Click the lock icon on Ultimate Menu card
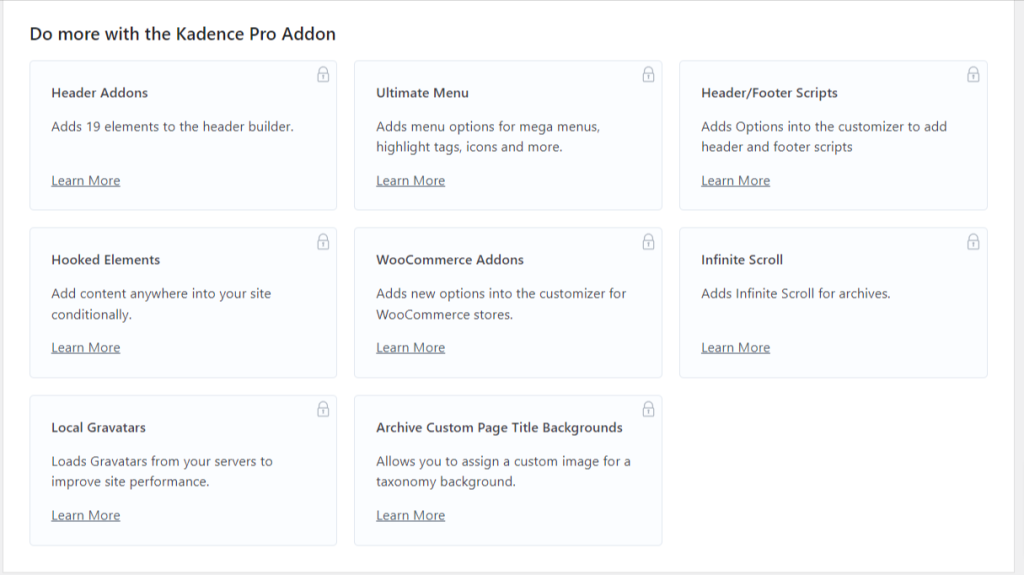The image size is (1024, 575). pyautogui.click(x=648, y=74)
